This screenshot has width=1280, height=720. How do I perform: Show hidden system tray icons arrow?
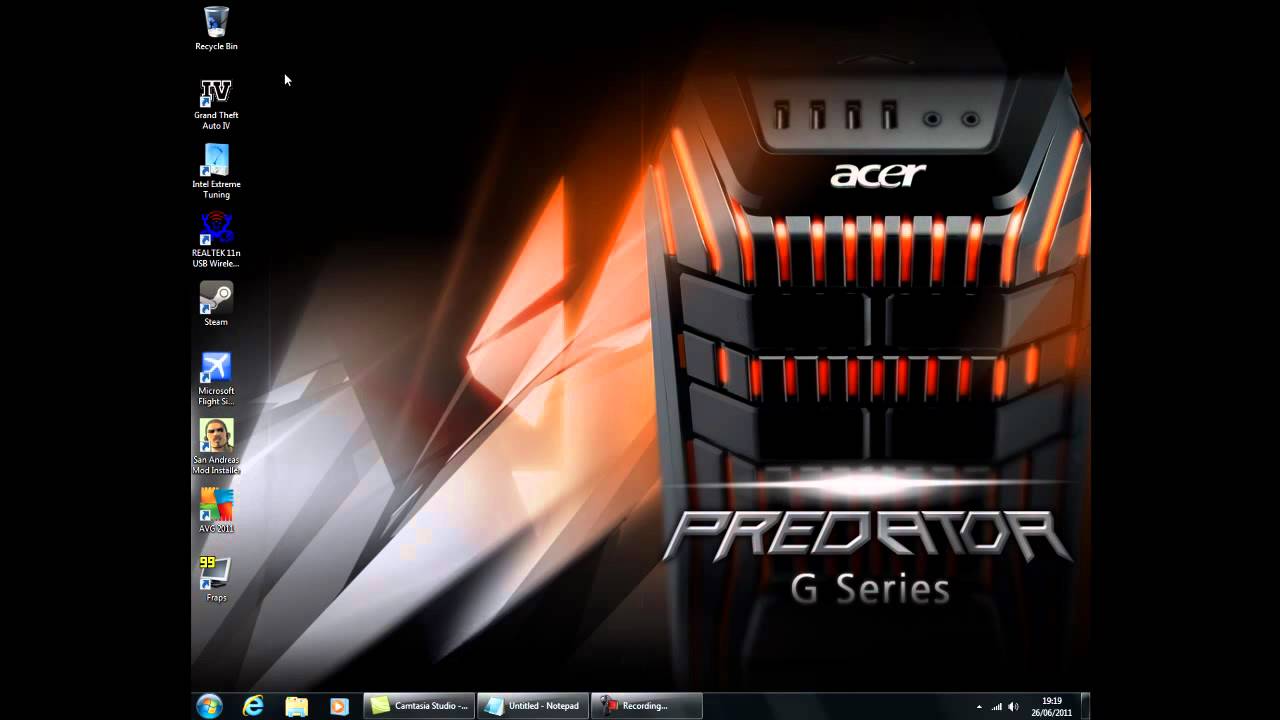point(979,707)
